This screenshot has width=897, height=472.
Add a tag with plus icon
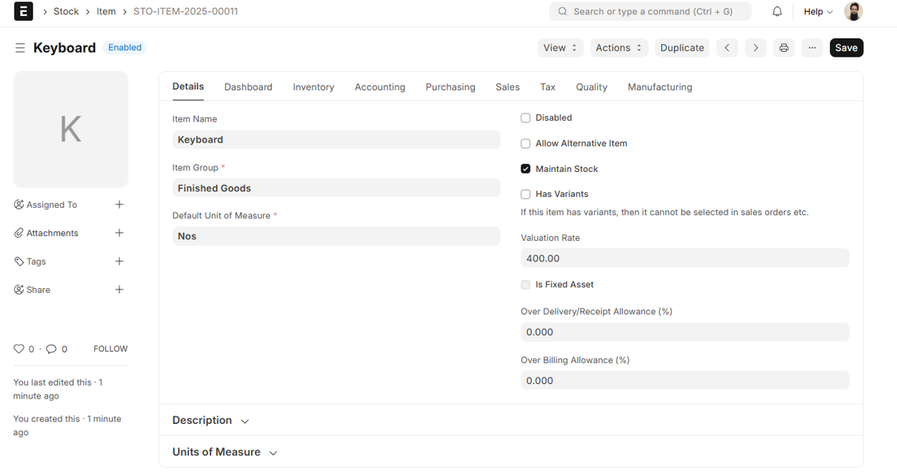click(119, 261)
